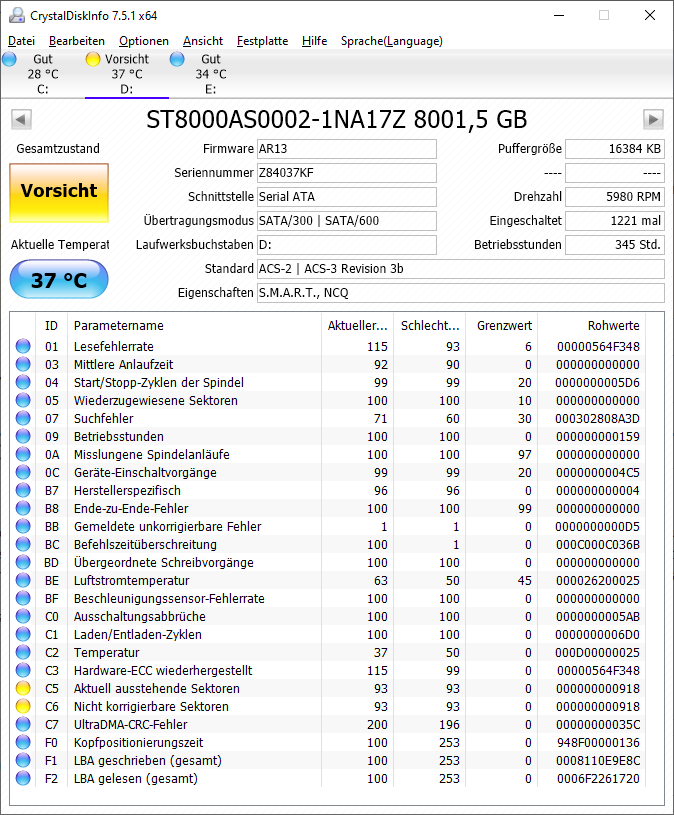The width and height of the screenshot is (674, 815).
Task: Open the Ansicht menu
Action: coord(203,41)
